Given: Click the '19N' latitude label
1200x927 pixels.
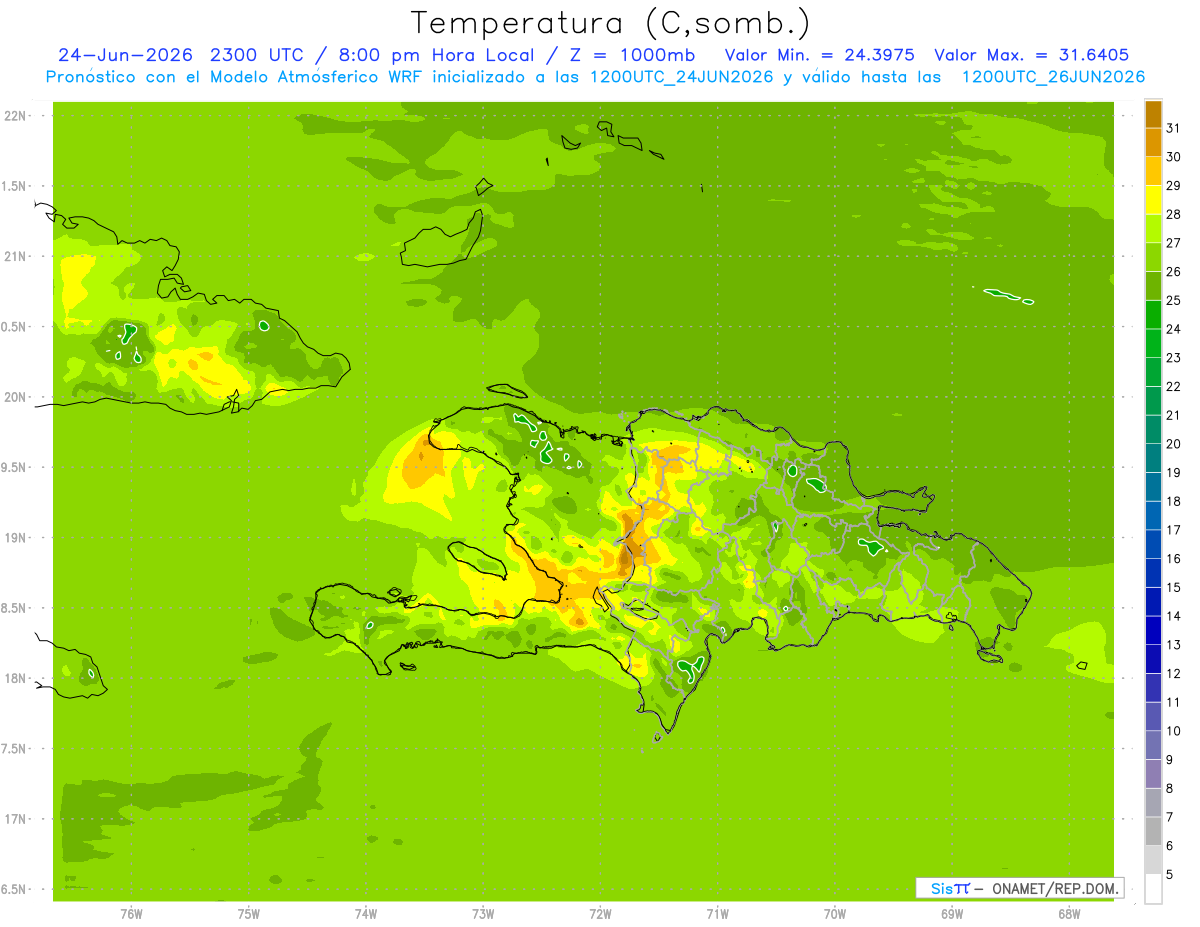Looking at the screenshot, I should (x=15, y=538).
